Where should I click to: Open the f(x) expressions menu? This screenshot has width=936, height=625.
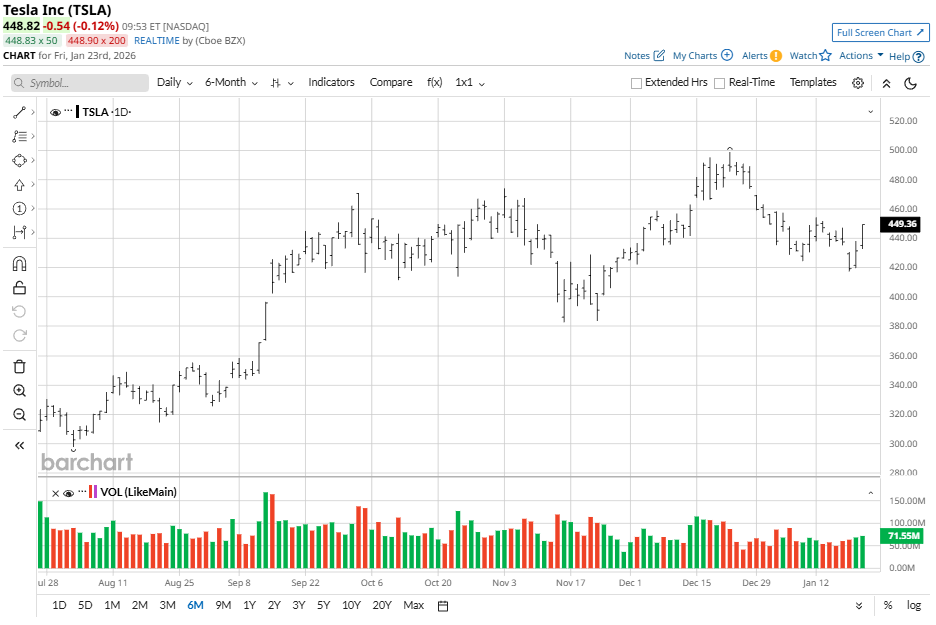pyautogui.click(x=435, y=82)
